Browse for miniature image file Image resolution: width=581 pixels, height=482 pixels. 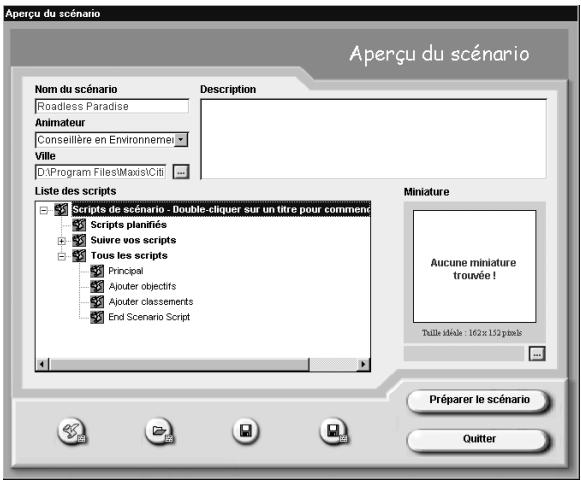coord(537,353)
